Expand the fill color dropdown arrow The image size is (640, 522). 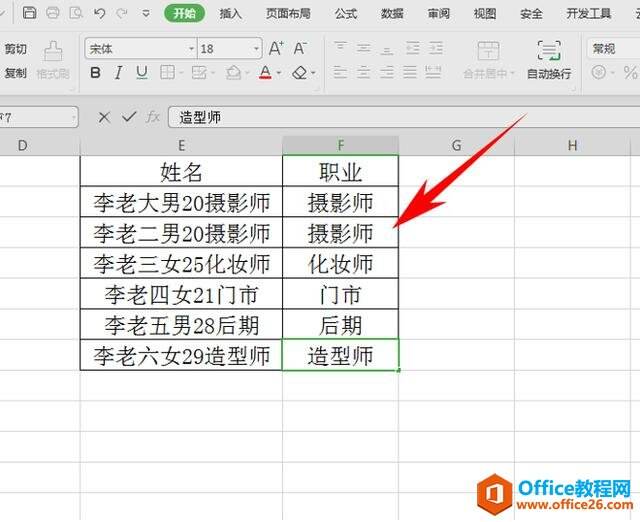point(247,73)
